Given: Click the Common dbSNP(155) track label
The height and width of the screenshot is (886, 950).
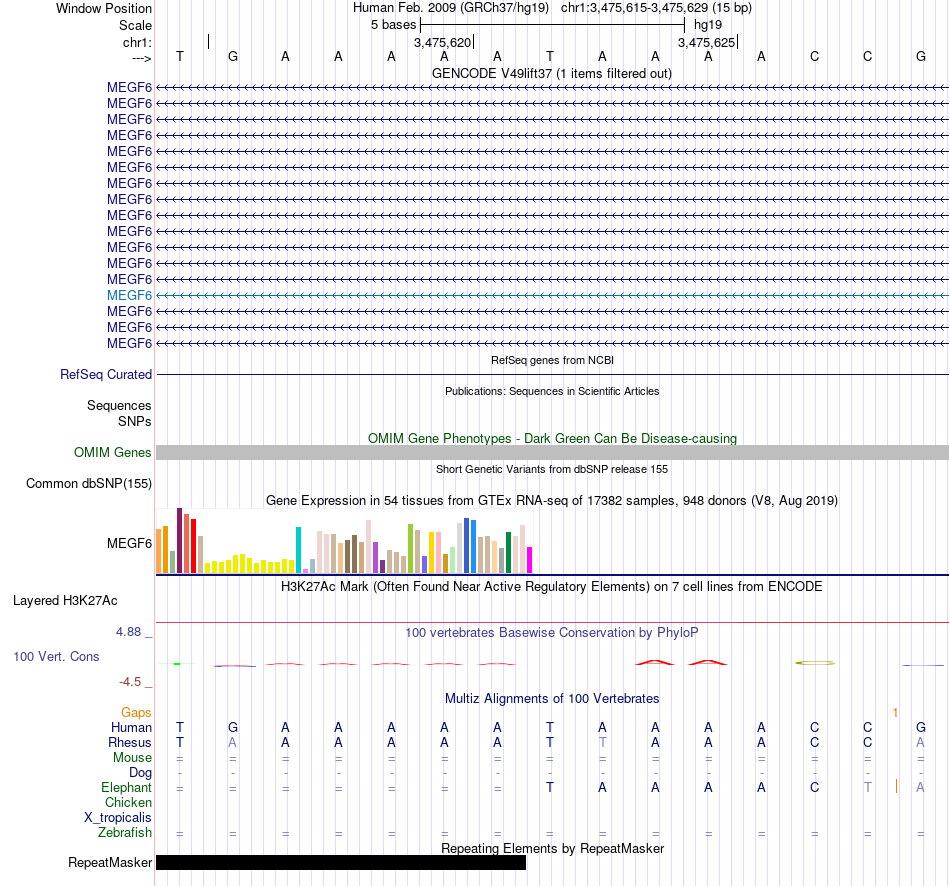Looking at the screenshot, I should (x=89, y=484).
